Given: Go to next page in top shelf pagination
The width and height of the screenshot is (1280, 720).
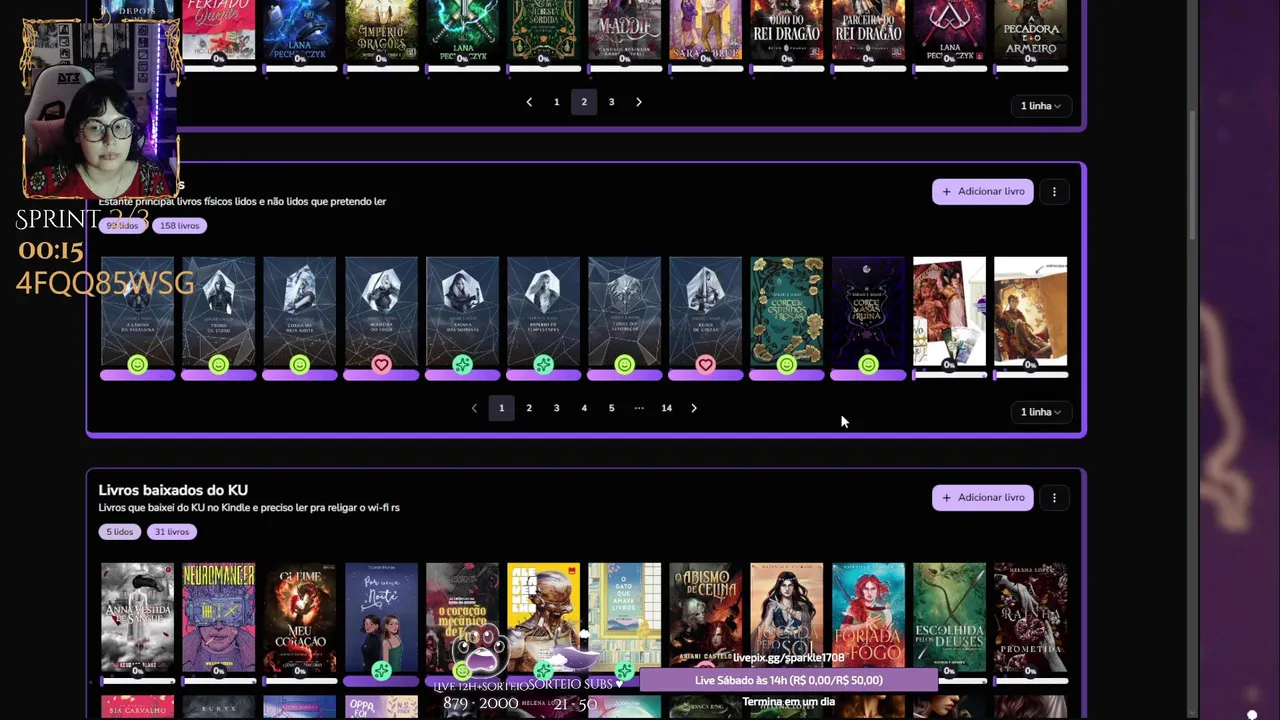Looking at the screenshot, I should 639,102.
